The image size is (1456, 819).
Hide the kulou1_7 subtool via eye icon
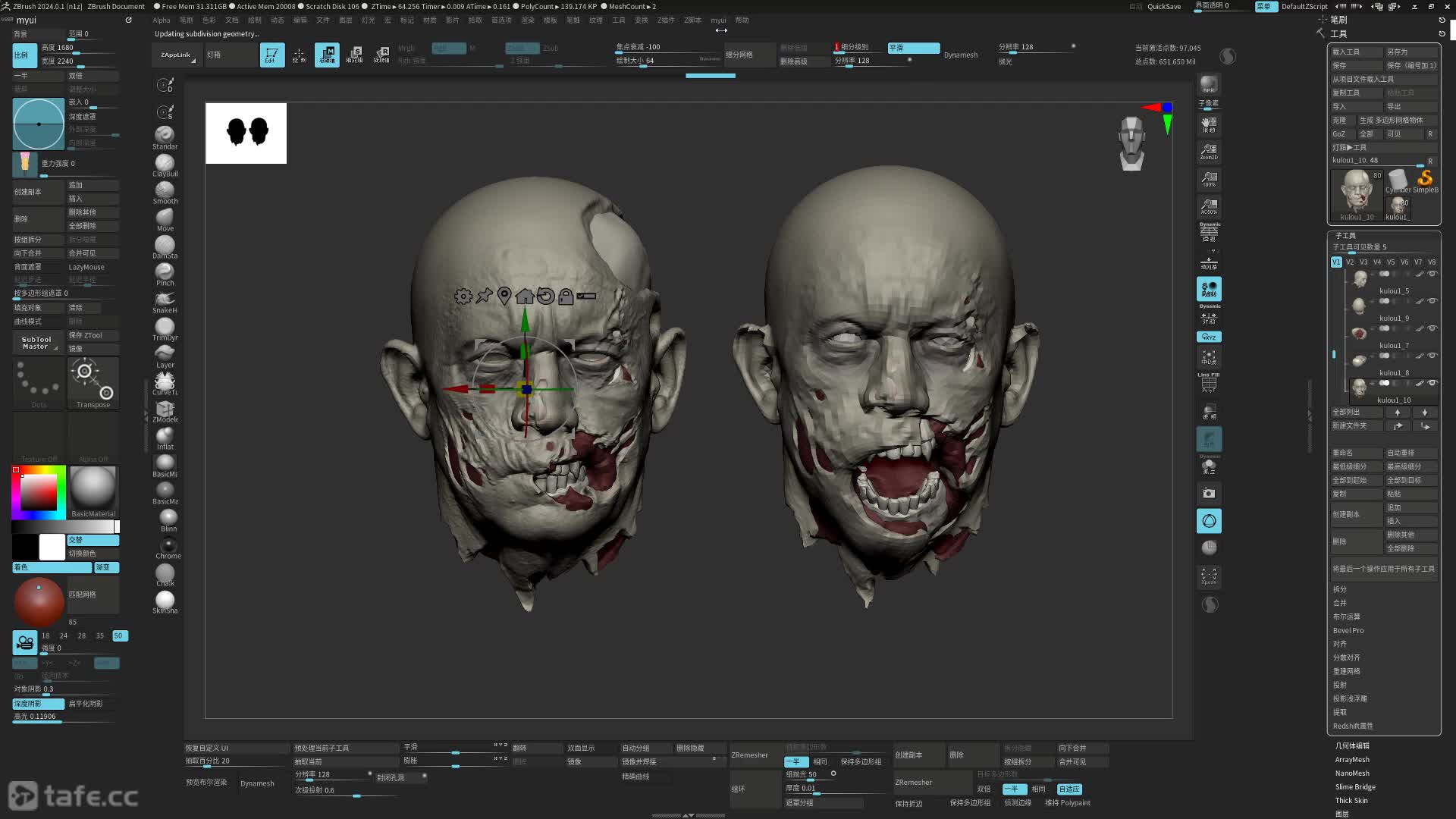[x=1432, y=328]
